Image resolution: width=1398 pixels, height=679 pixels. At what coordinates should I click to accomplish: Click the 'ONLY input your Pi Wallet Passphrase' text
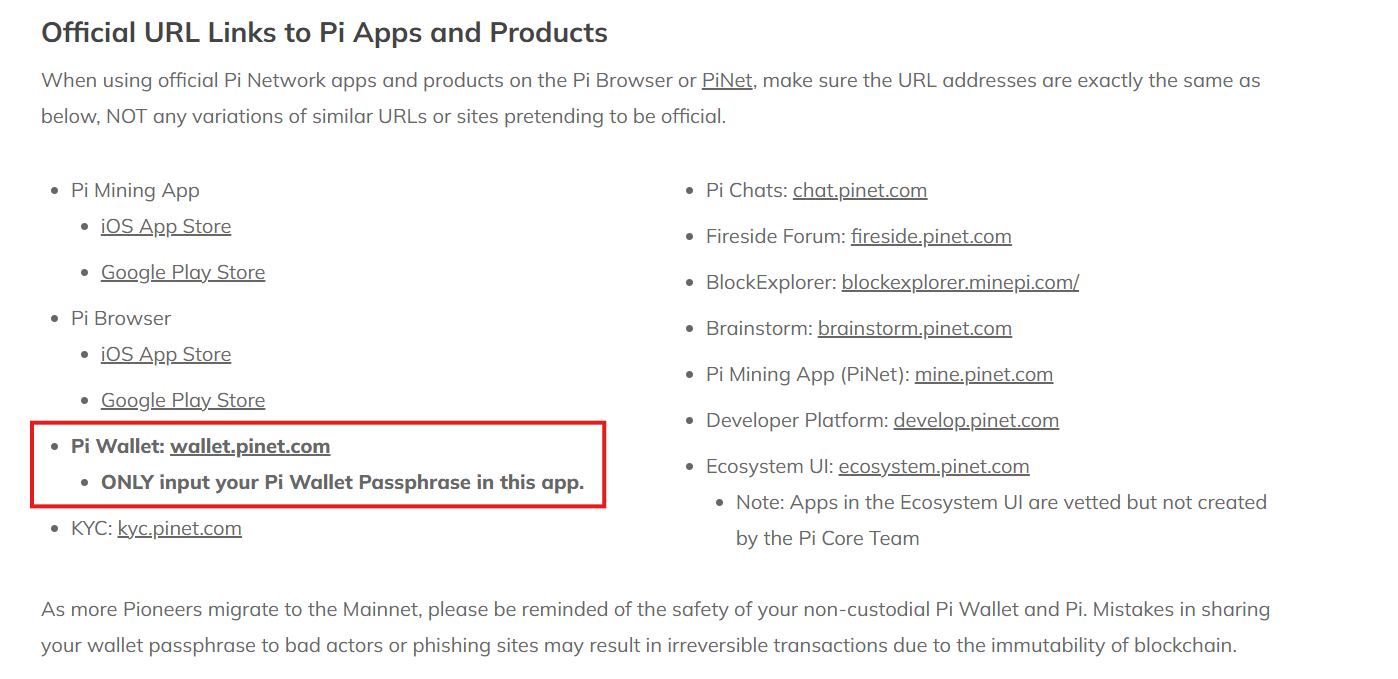click(x=342, y=483)
